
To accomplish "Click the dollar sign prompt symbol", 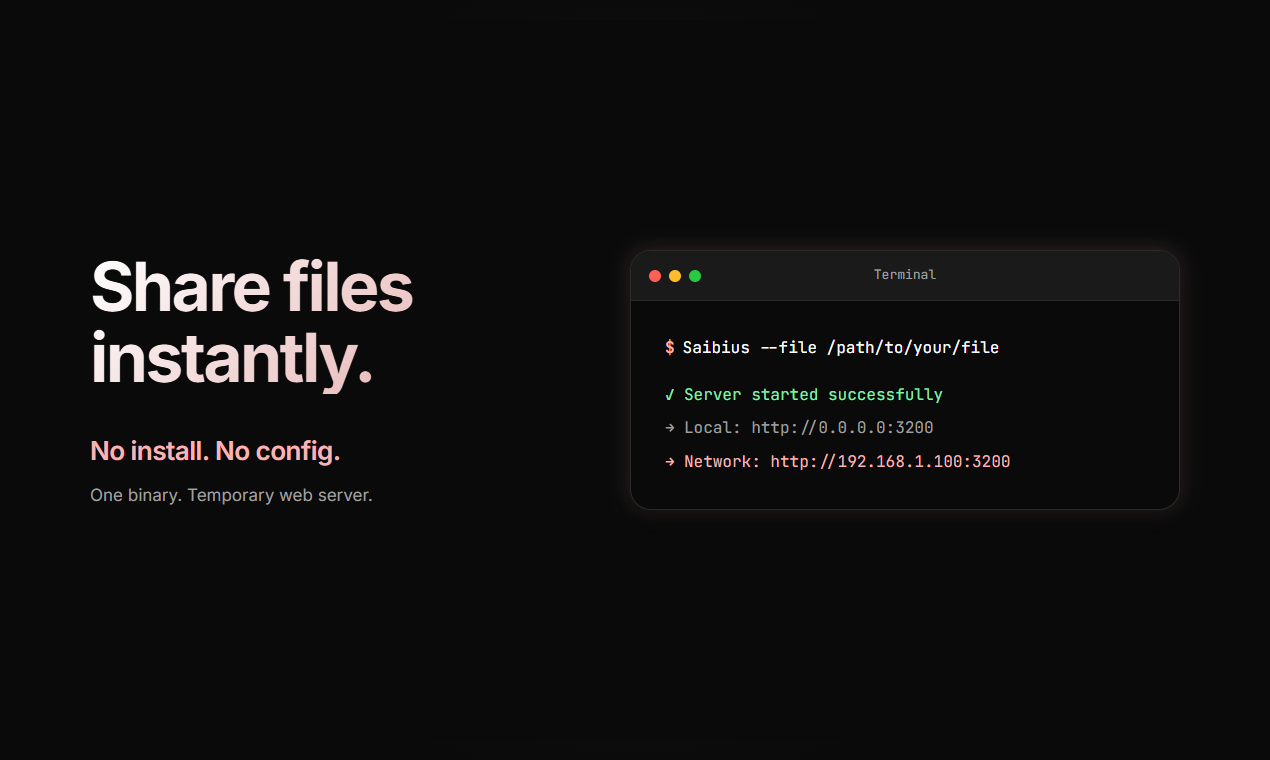I will (670, 348).
